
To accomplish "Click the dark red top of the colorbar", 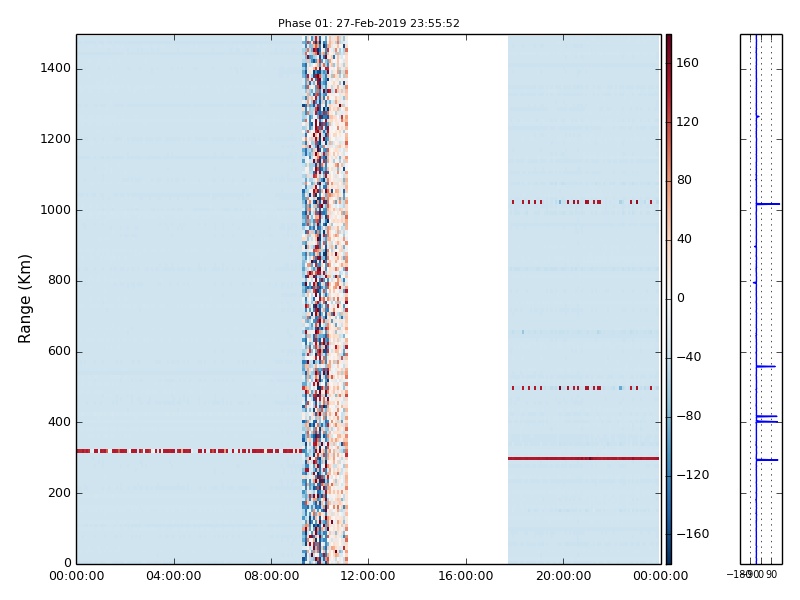I will coord(669,40).
